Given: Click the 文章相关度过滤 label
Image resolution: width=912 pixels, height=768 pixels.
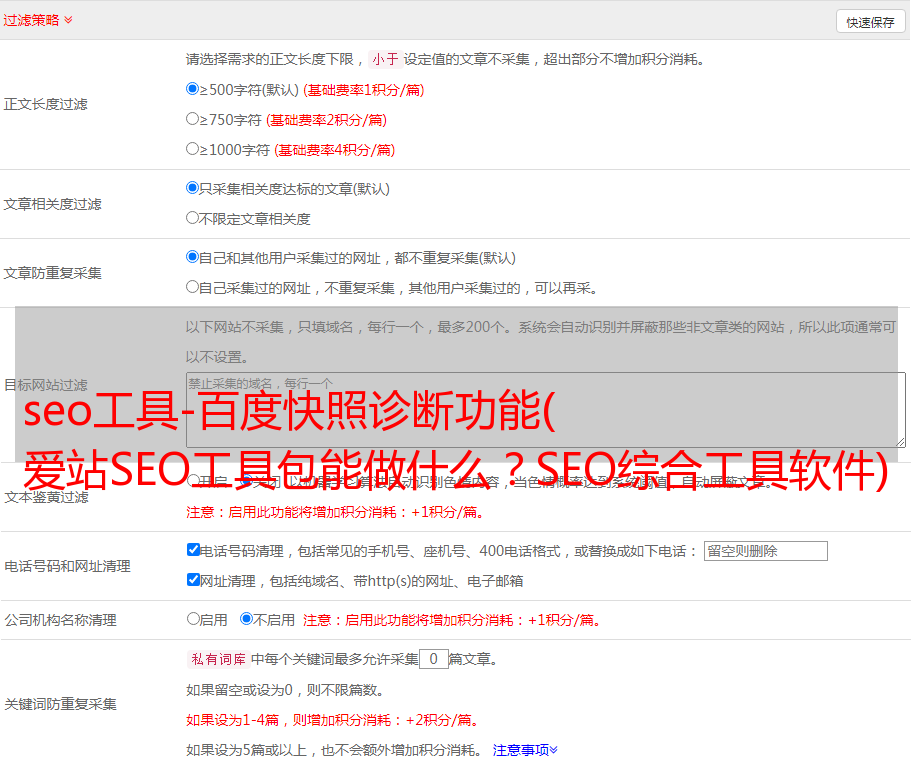Looking at the screenshot, I should (x=52, y=204).
